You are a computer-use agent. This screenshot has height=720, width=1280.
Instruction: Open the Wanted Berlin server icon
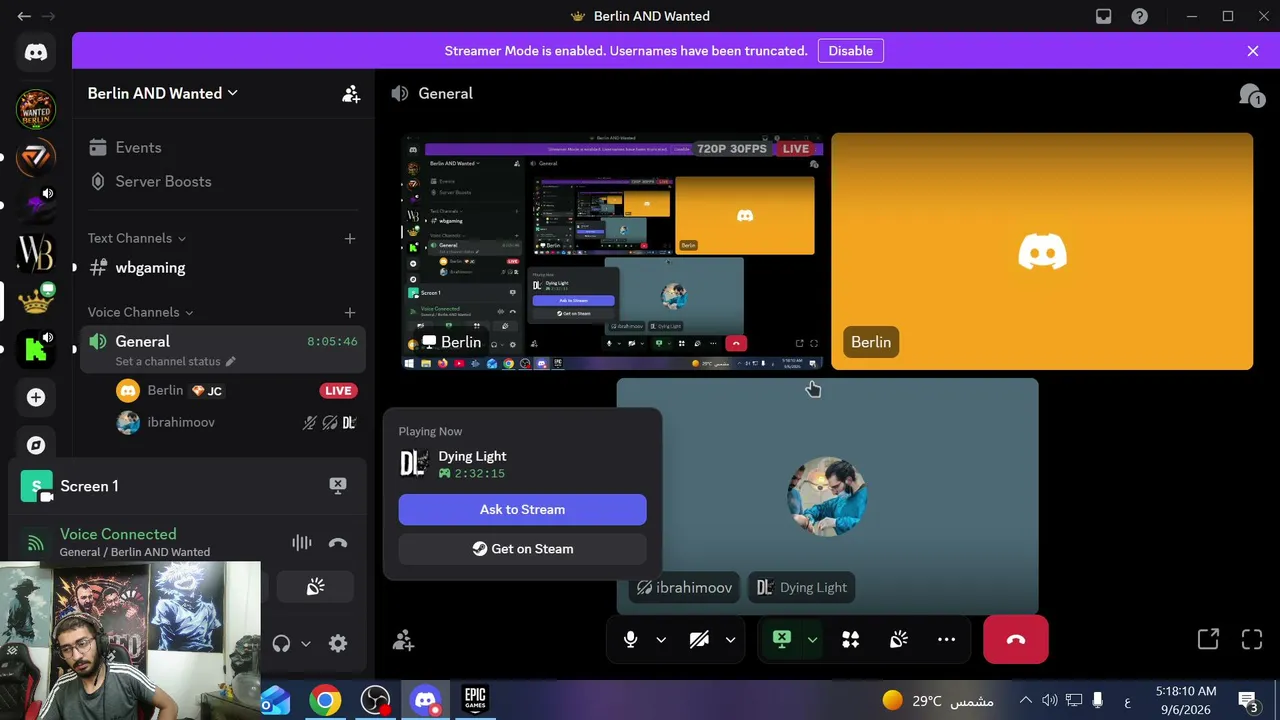point(36,107)
